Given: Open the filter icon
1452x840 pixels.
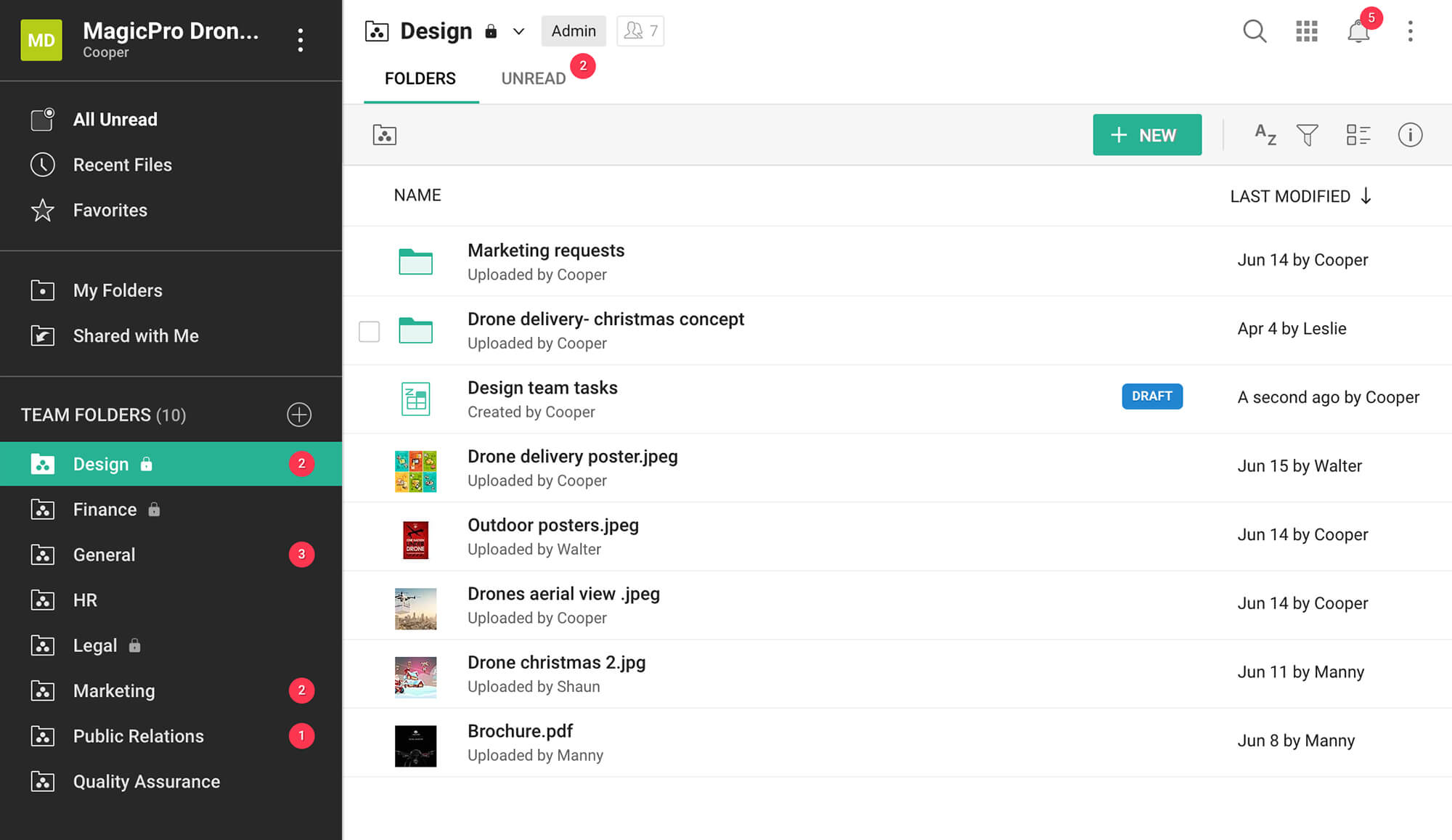Looking at the screenshot, I should click(1308, 134).
